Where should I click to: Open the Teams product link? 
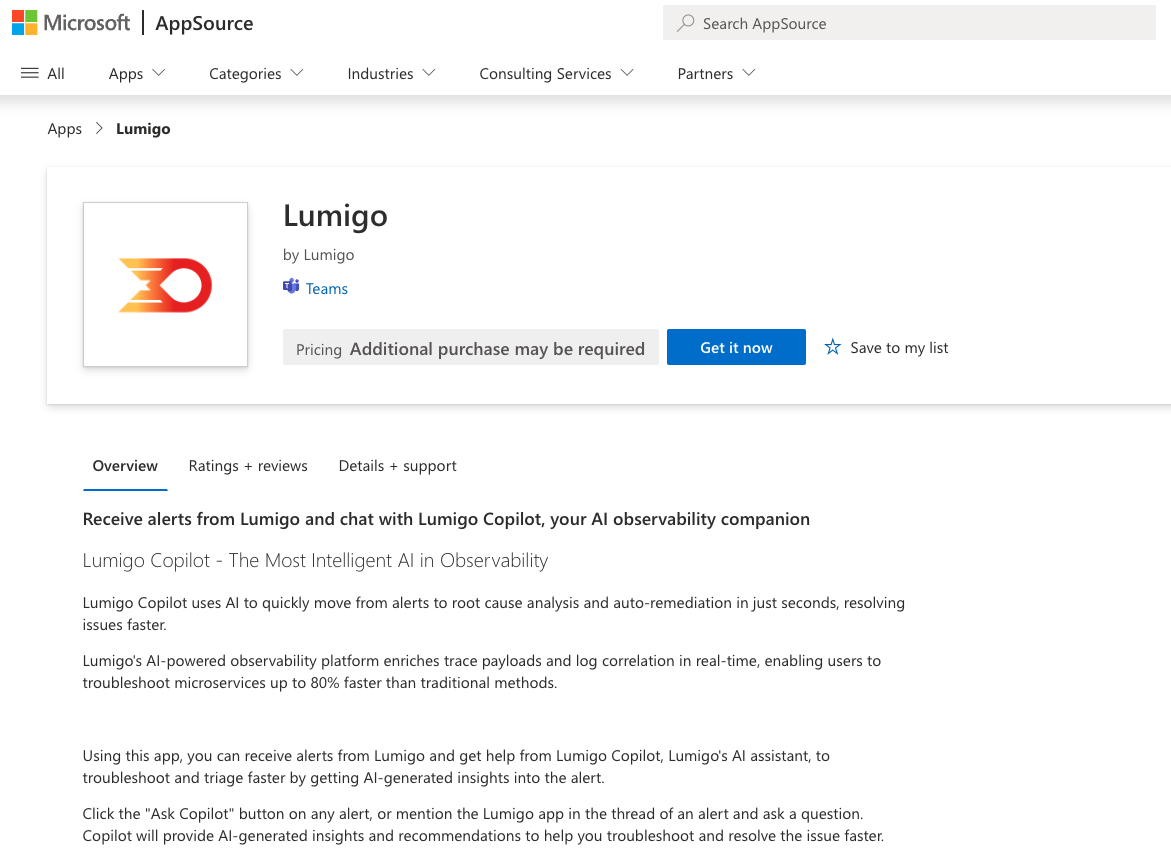pos(326,288)
